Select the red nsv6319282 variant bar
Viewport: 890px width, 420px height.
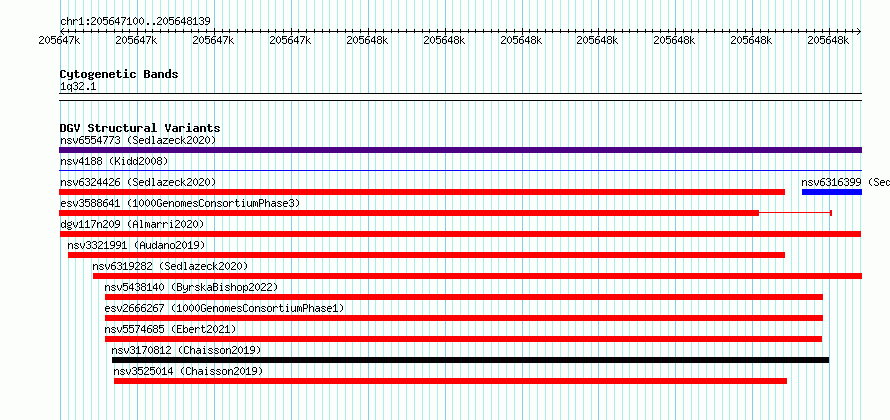(x=477, y=276)
